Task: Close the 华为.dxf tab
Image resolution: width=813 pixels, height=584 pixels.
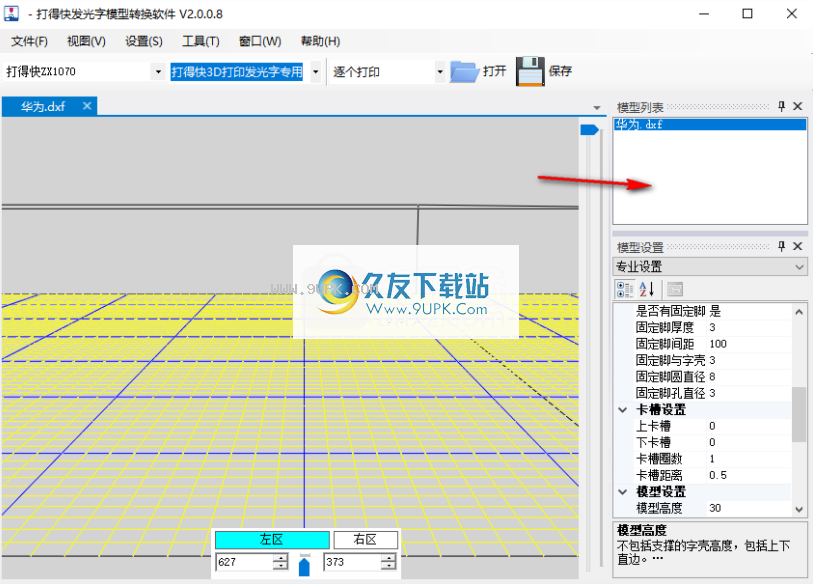Action: coord(87,106)
